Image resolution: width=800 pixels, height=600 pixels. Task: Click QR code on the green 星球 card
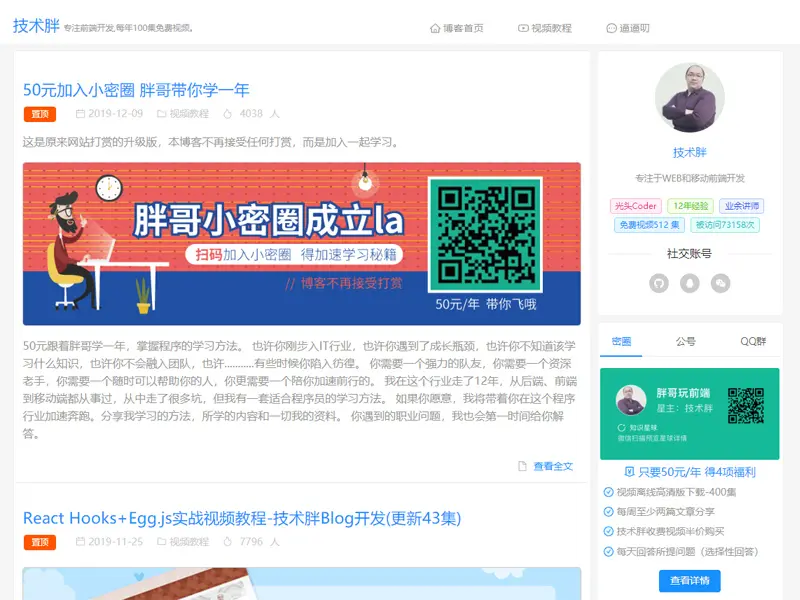pos(746,406)
